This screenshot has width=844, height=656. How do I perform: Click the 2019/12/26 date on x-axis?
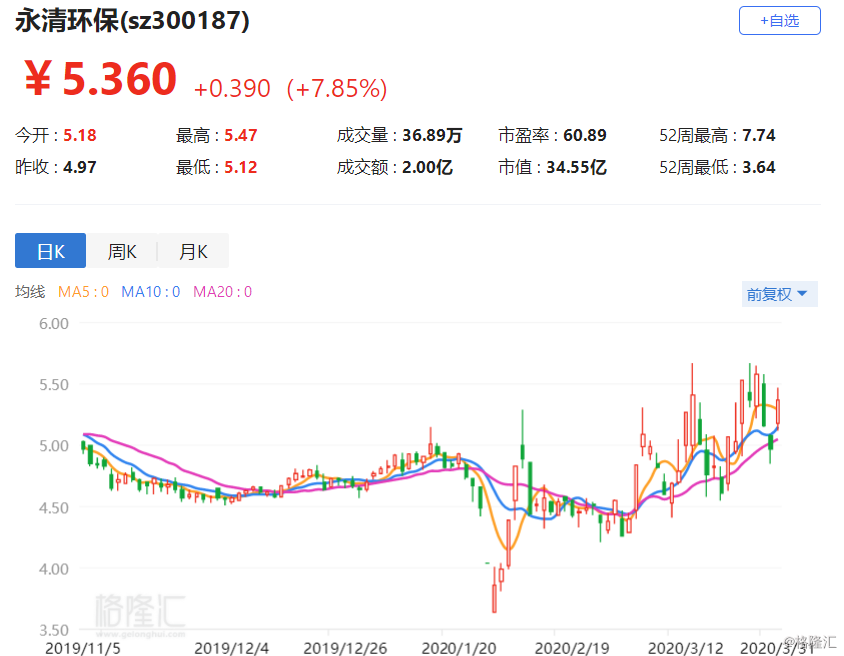click(x=345, y=647)
